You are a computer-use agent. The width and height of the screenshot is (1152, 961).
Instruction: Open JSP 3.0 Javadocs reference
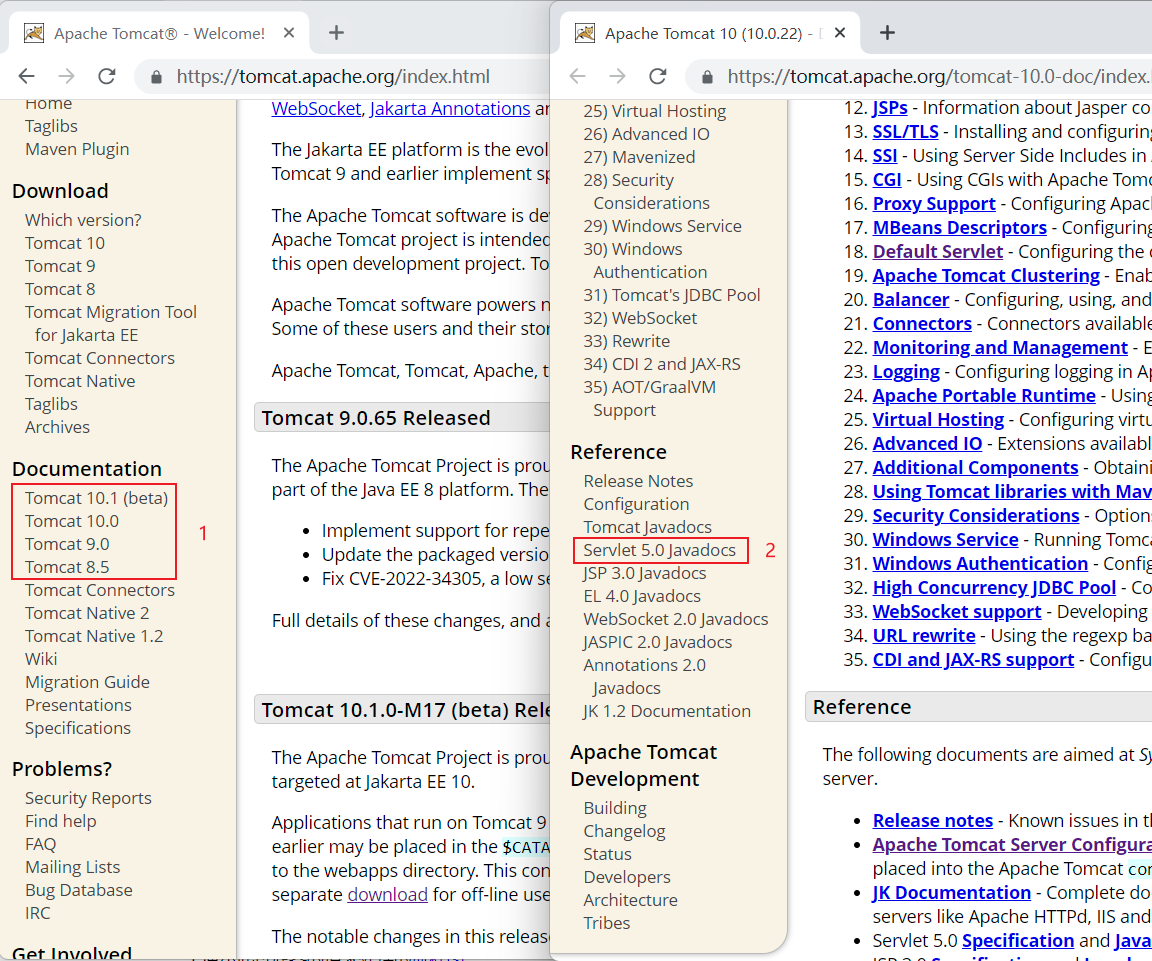[x=645, y=573]
